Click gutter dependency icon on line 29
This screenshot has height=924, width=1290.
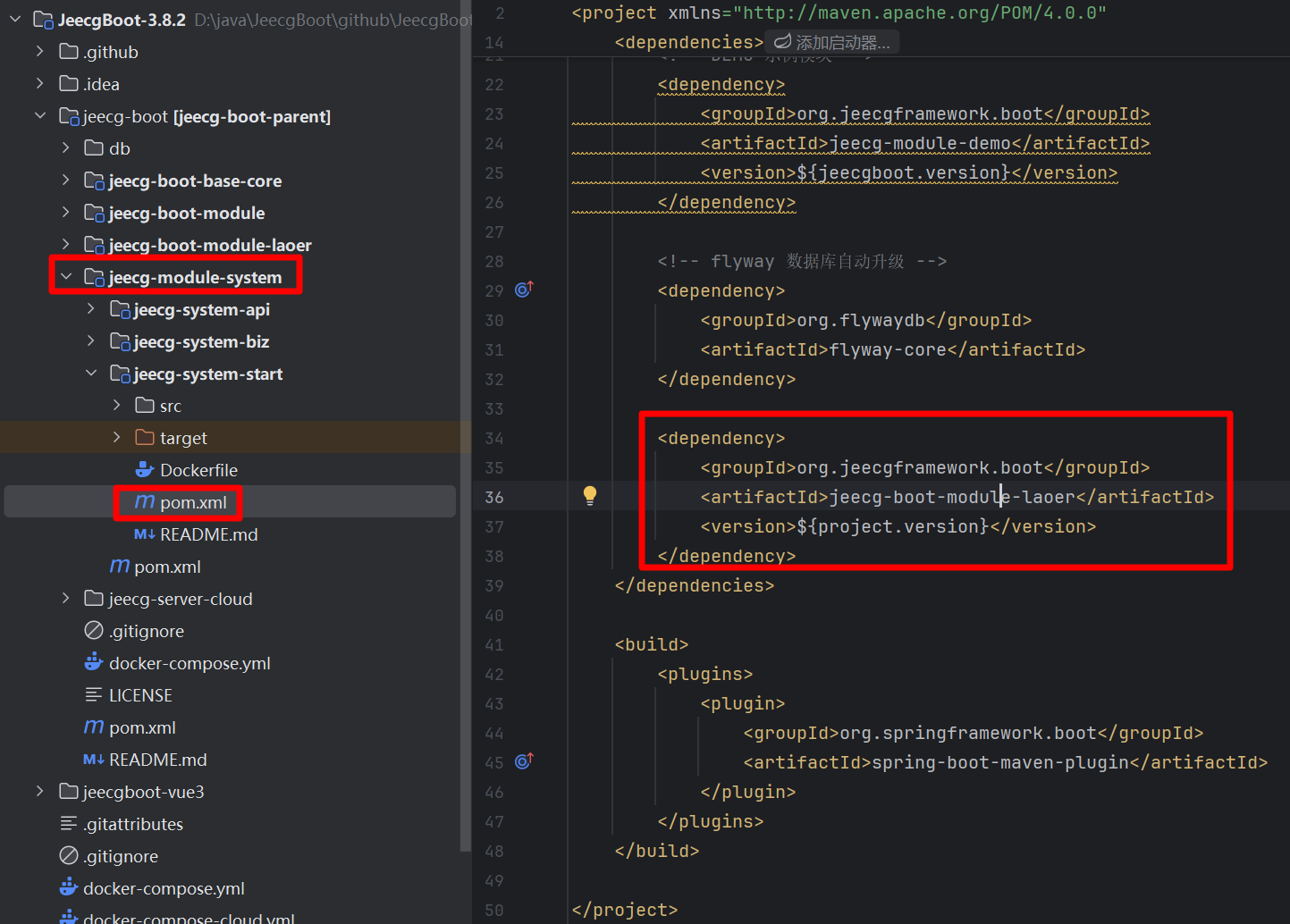tap(524, 290)
